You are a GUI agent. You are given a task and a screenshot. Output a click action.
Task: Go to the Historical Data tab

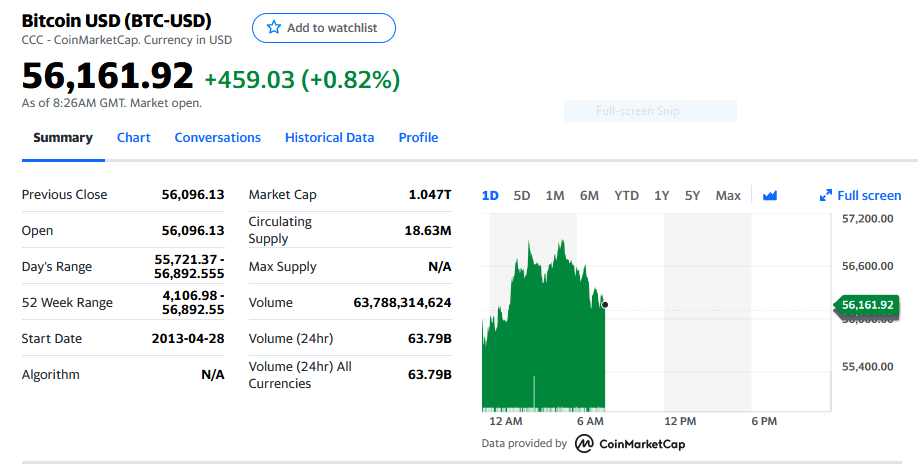tap(330, 138)
